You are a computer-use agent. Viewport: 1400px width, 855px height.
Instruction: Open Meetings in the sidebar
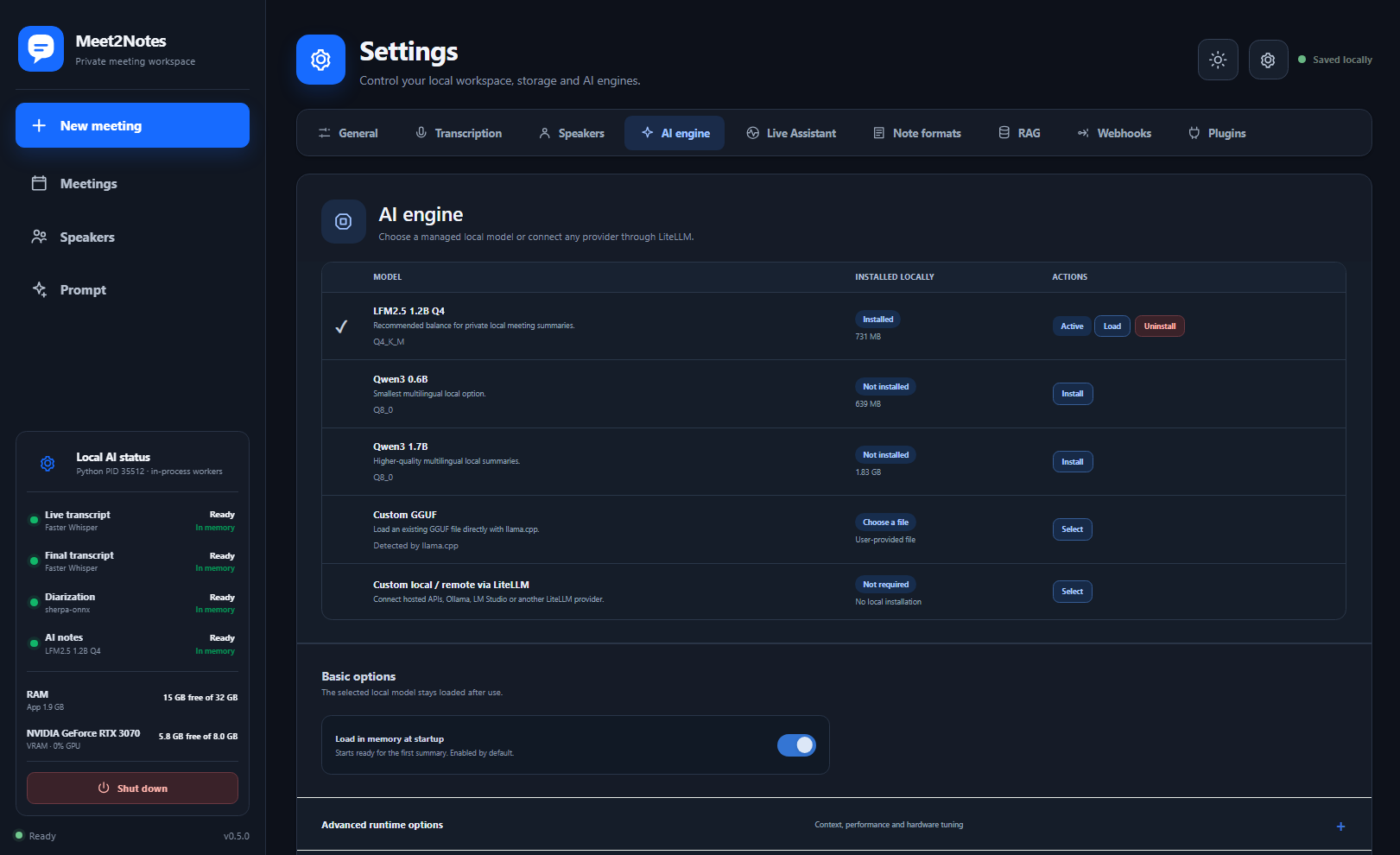click(x=132, y=183)
